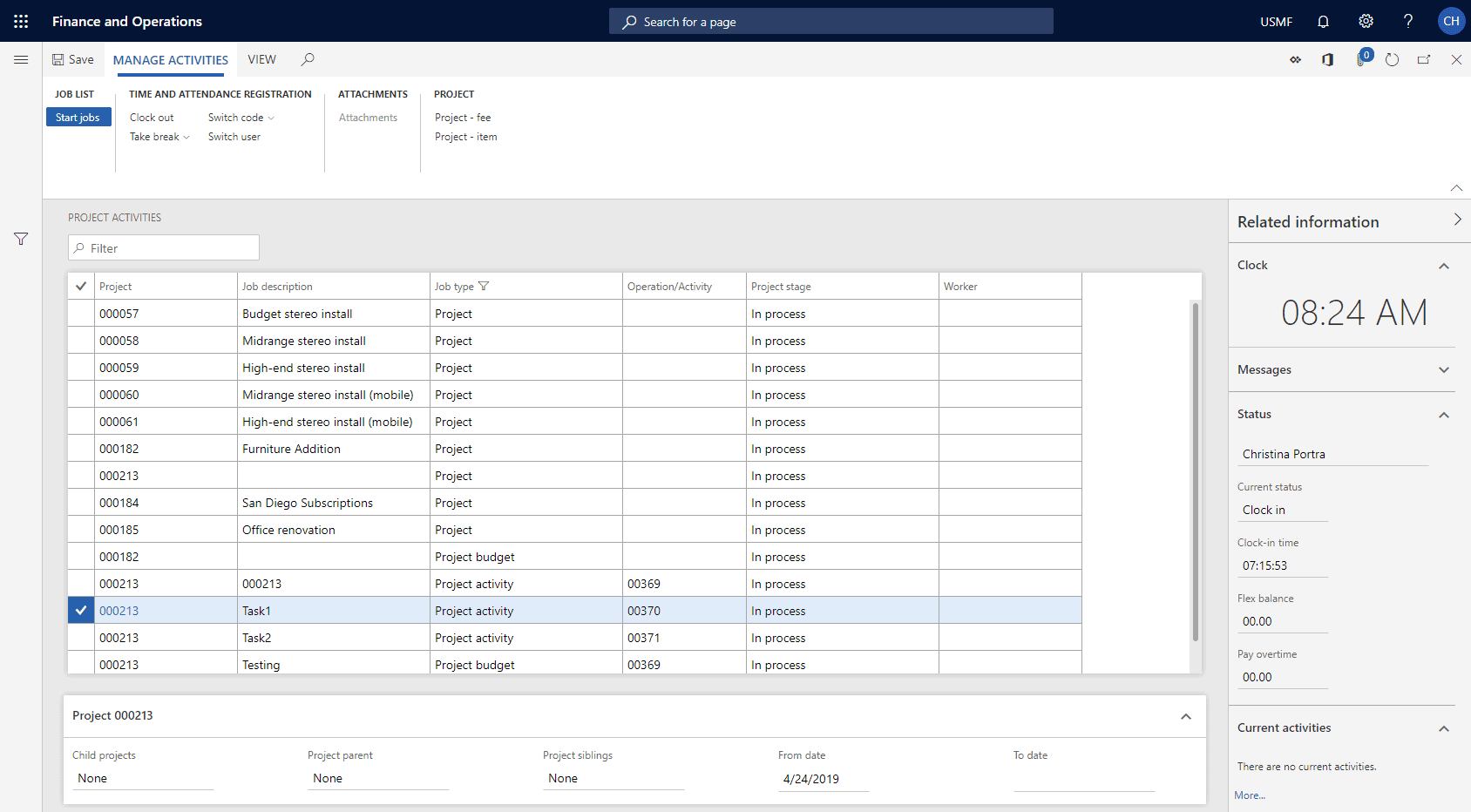
Task: Click the ribbon search magnifier icon
Action: [x=308, y=59]
